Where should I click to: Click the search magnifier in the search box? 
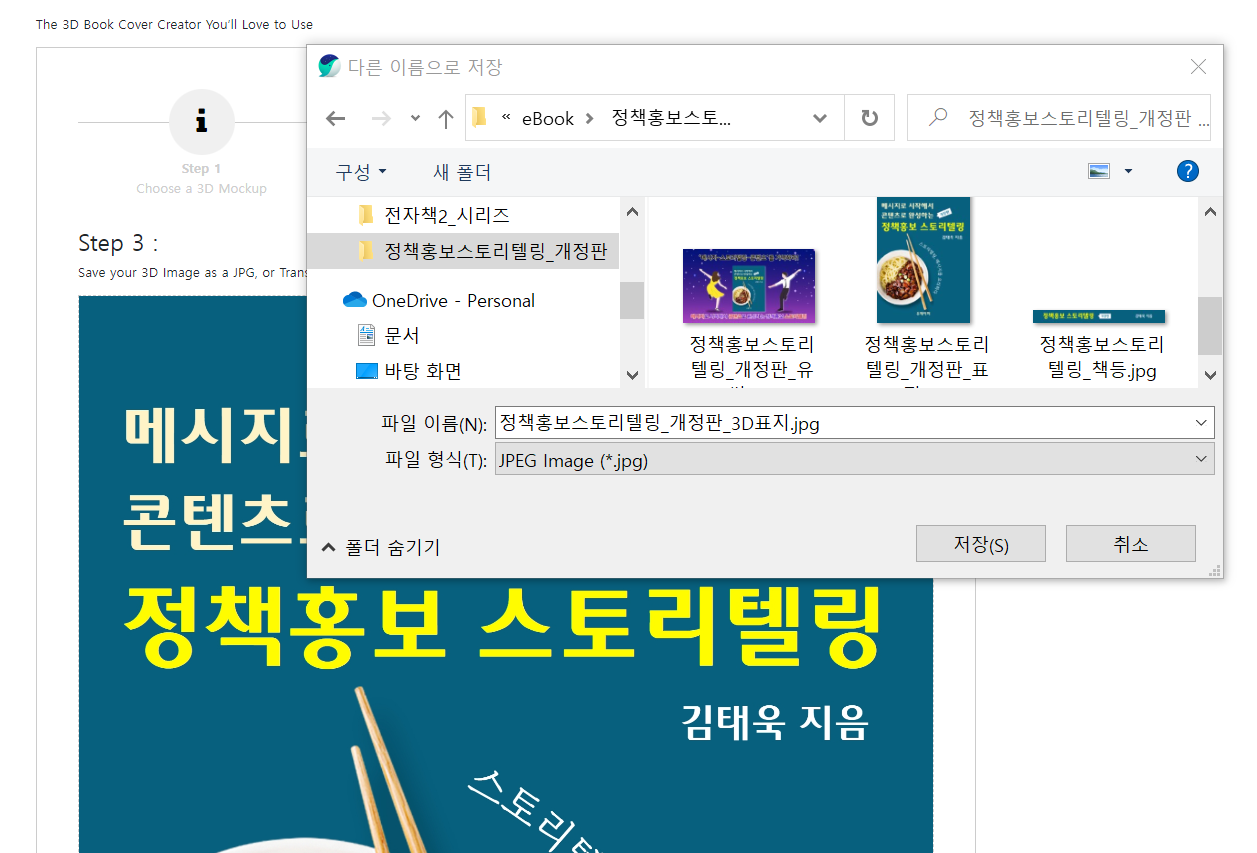(935, 117)
